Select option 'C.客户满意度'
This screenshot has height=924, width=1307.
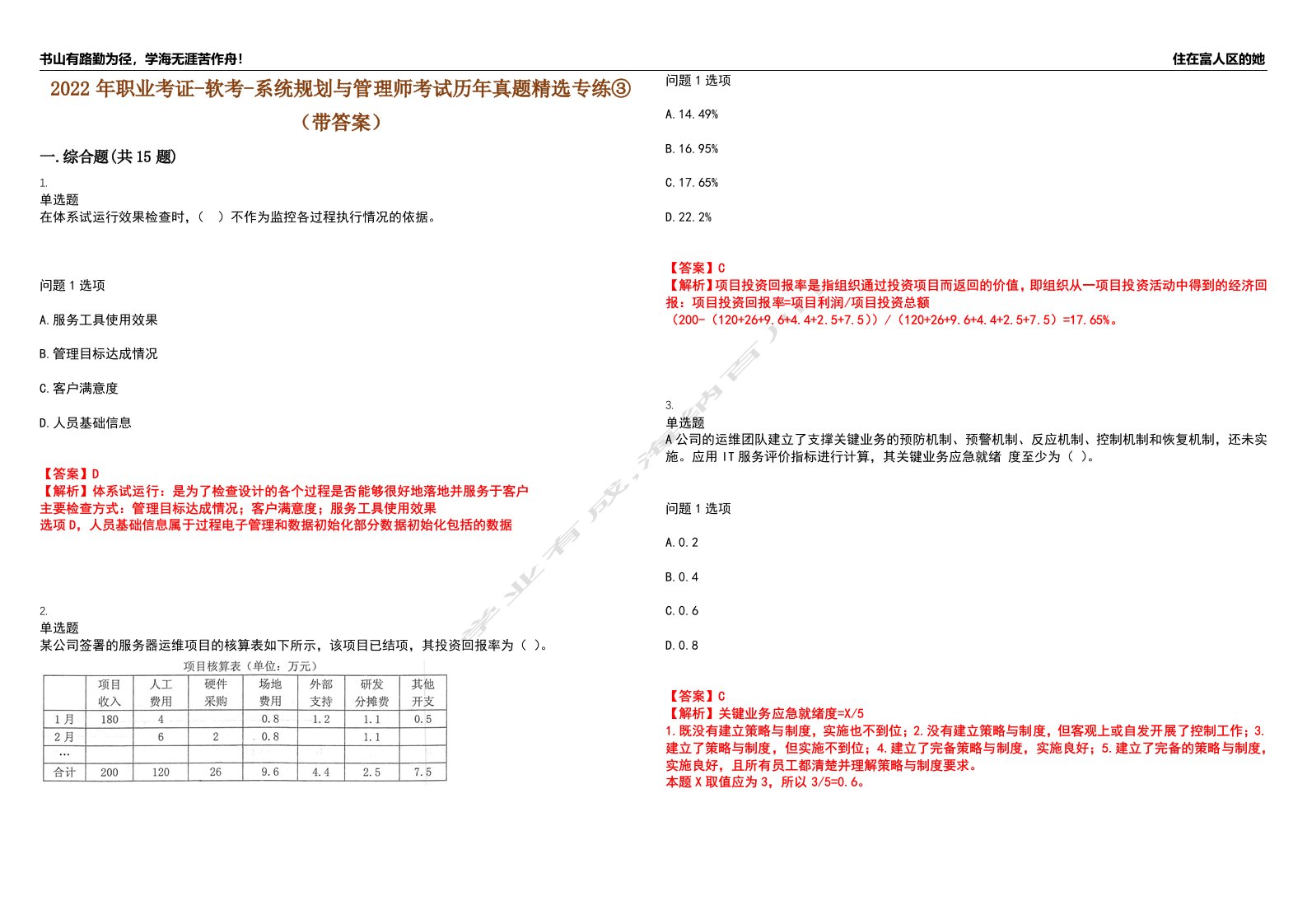click(79, 388)
